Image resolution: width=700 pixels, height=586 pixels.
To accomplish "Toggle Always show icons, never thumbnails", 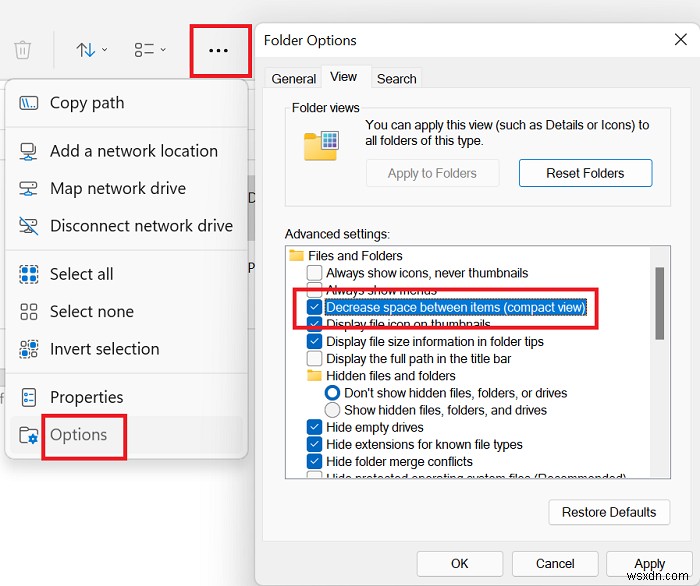I will tap(314, 273).
